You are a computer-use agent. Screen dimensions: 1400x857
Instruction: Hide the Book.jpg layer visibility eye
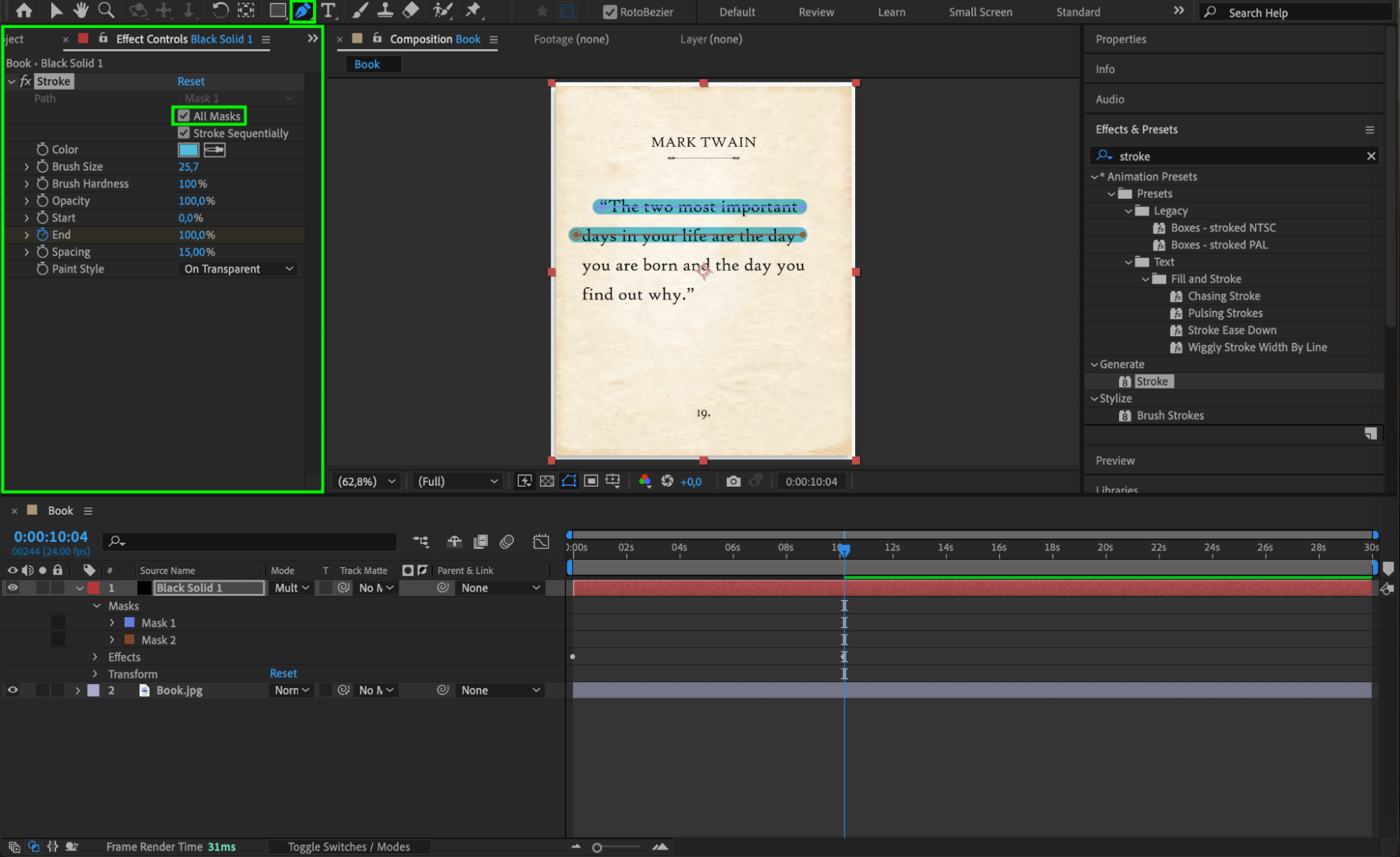coord(13,690)
